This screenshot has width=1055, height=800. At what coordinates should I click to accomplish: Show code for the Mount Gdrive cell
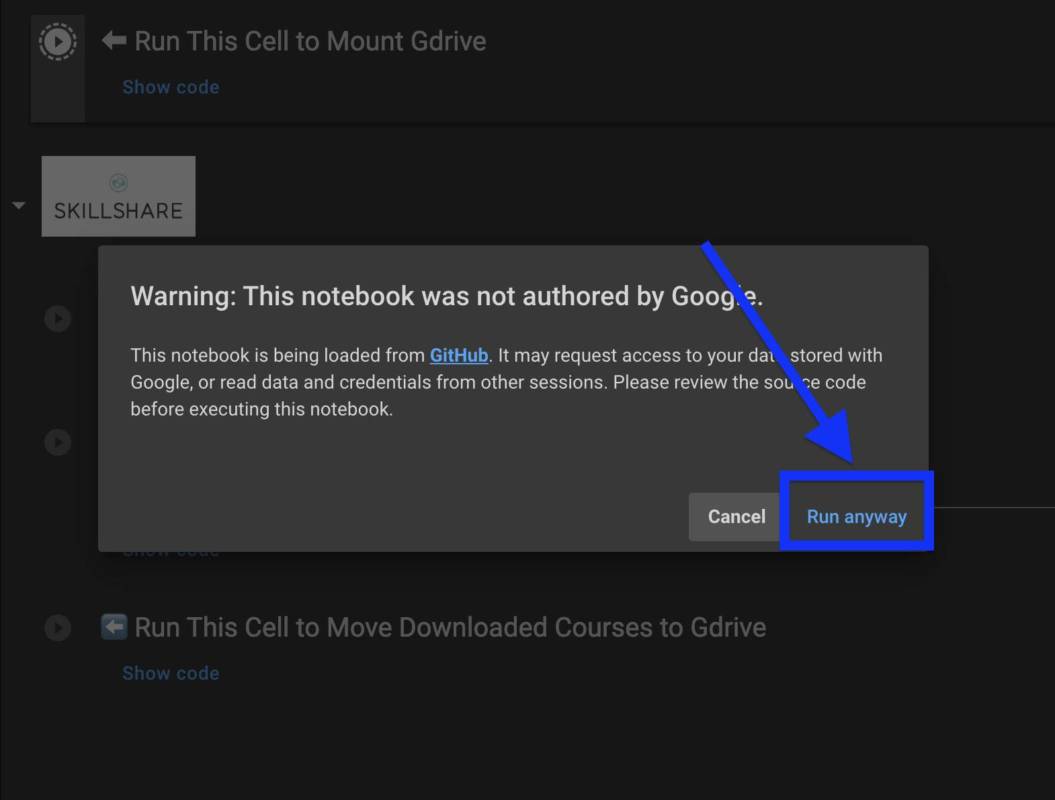pos(171,87)
